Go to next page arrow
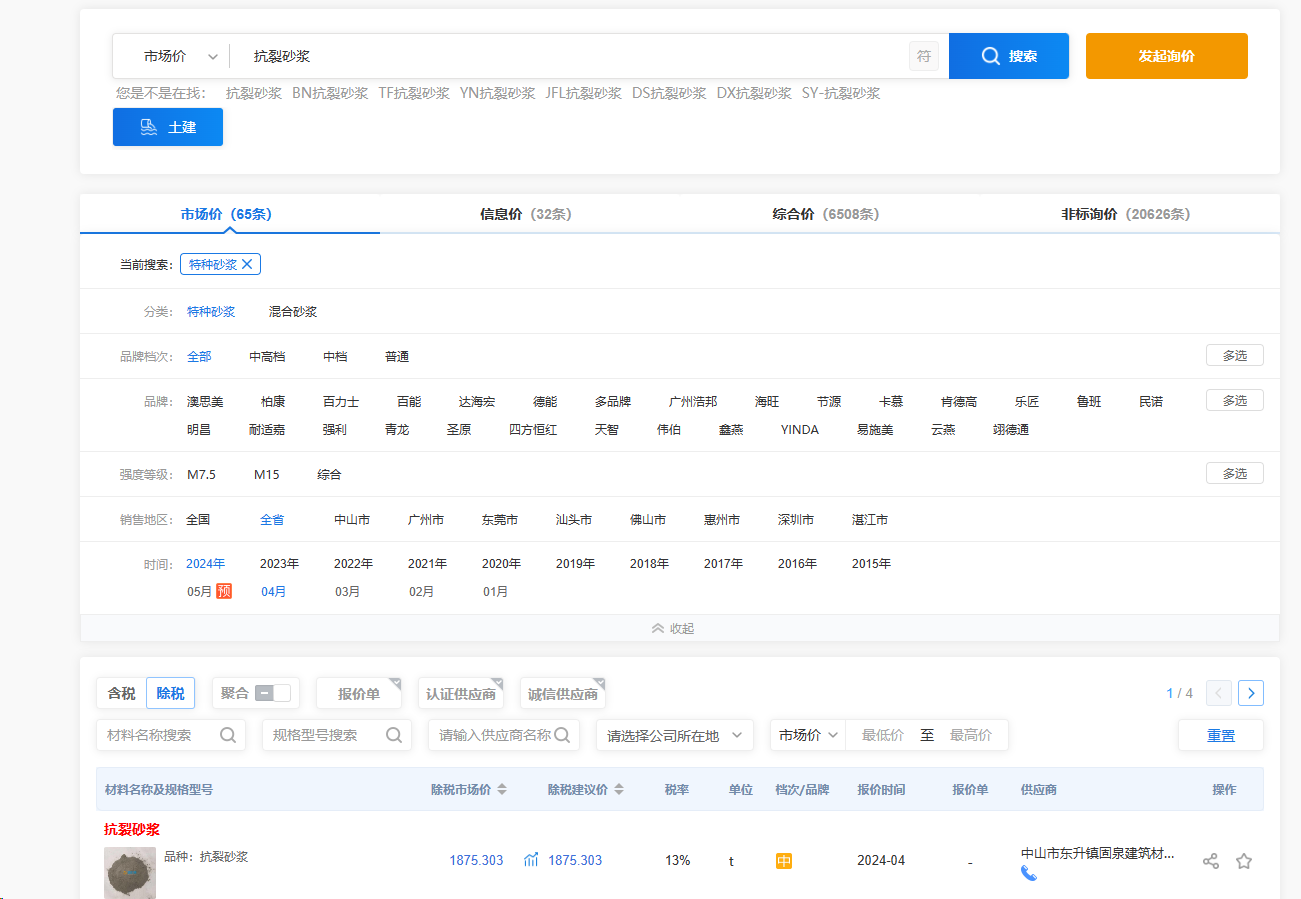This screenshot has height=899, width=1301. pyautogui.click(x=1251, y=693)
